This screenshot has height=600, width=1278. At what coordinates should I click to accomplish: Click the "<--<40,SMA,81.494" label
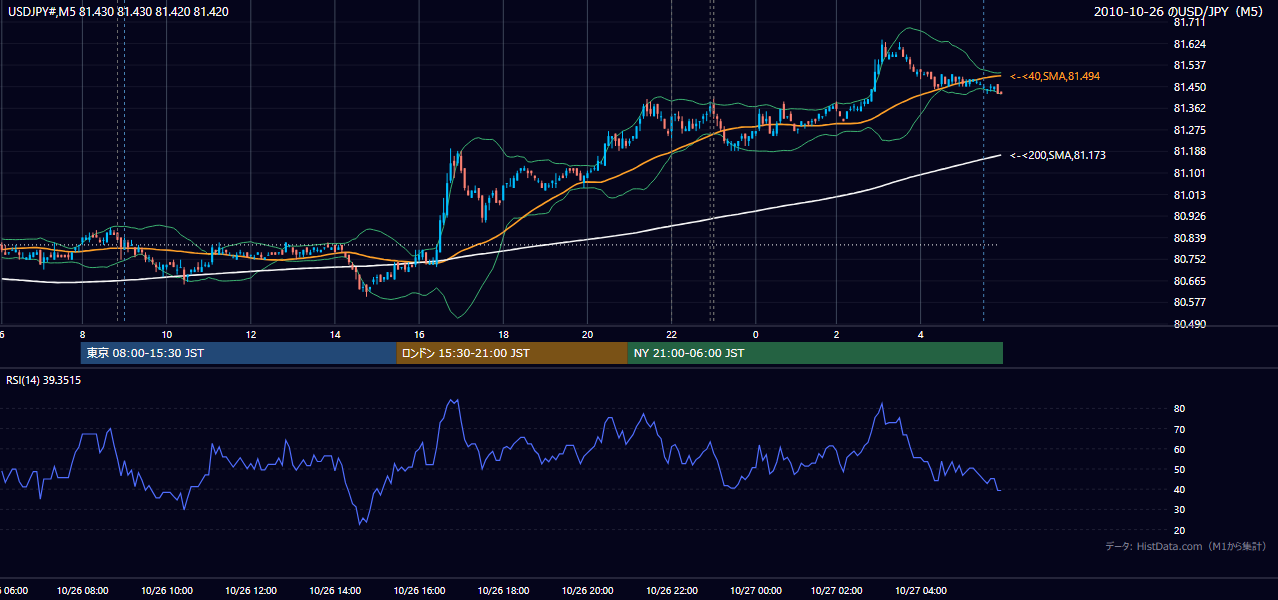(1056, 76)
